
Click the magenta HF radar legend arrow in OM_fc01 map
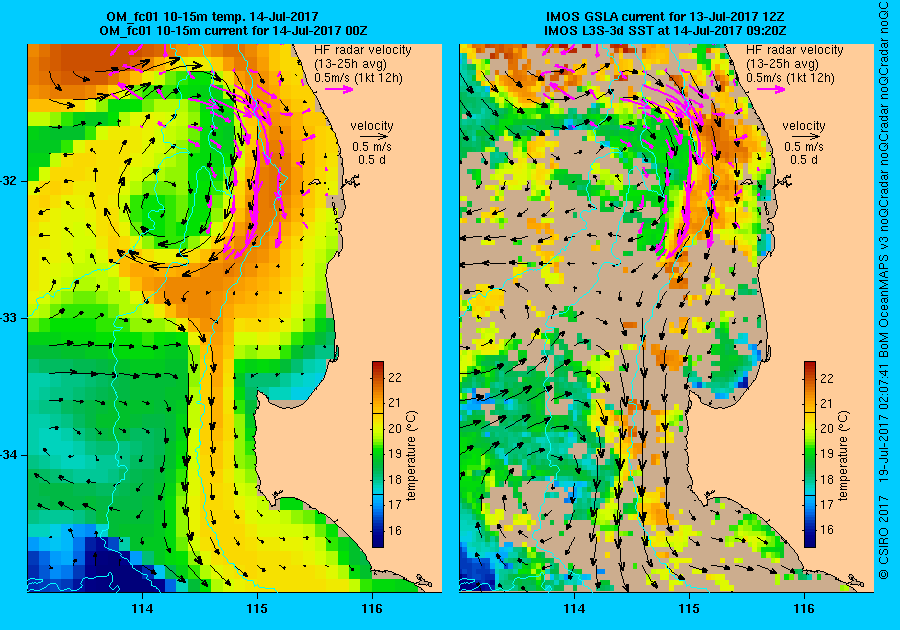(x=339, y=90)
